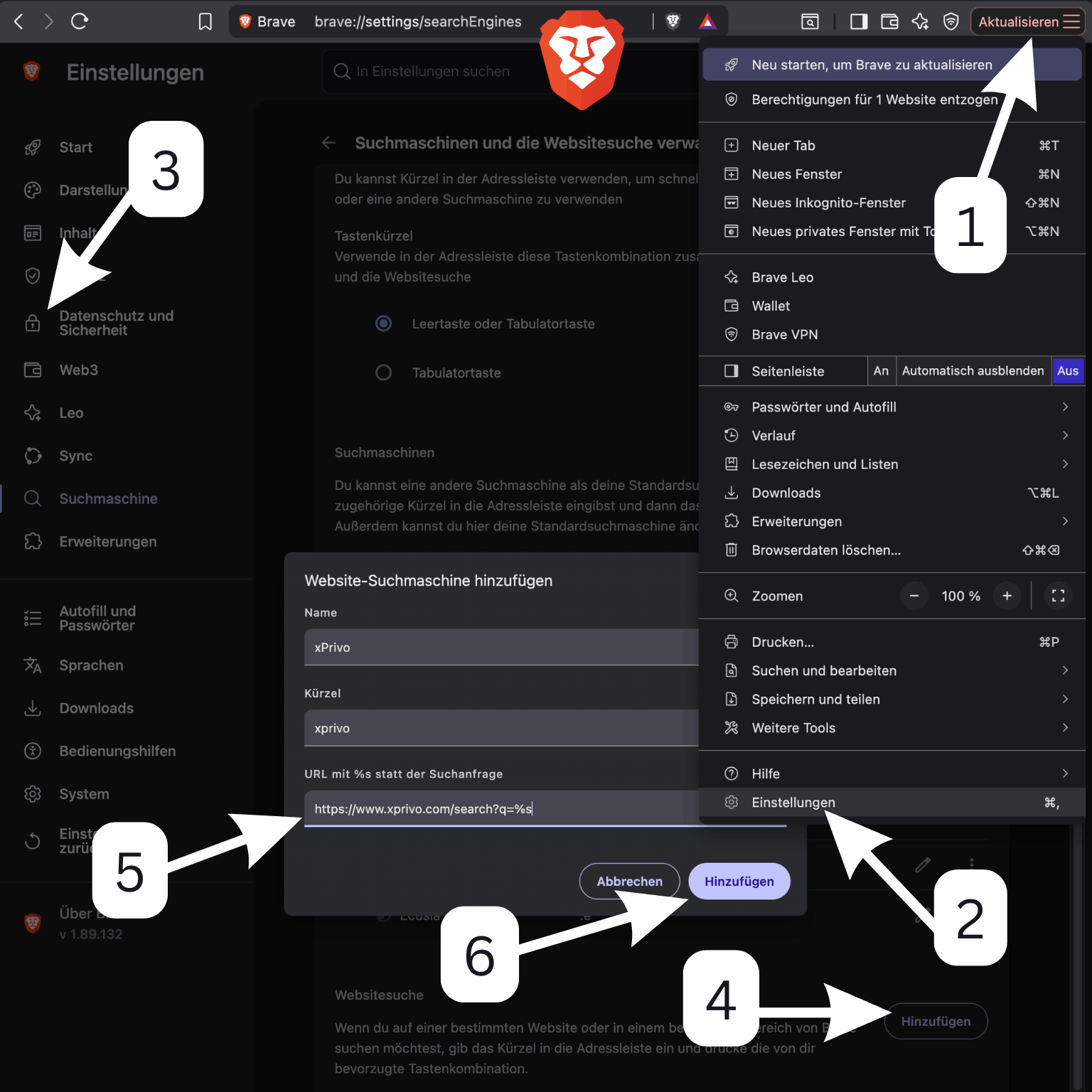1092x1092 pixels.
Task: Open the Wallet icon in toolbar
Action: [x=889, y=21]
